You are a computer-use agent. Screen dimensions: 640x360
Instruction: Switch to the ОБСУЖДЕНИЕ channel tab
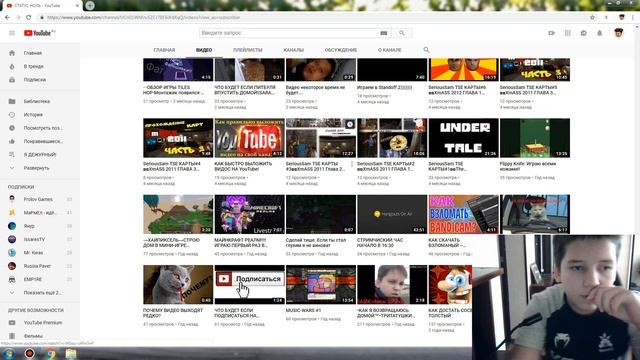tap(341, 50)
